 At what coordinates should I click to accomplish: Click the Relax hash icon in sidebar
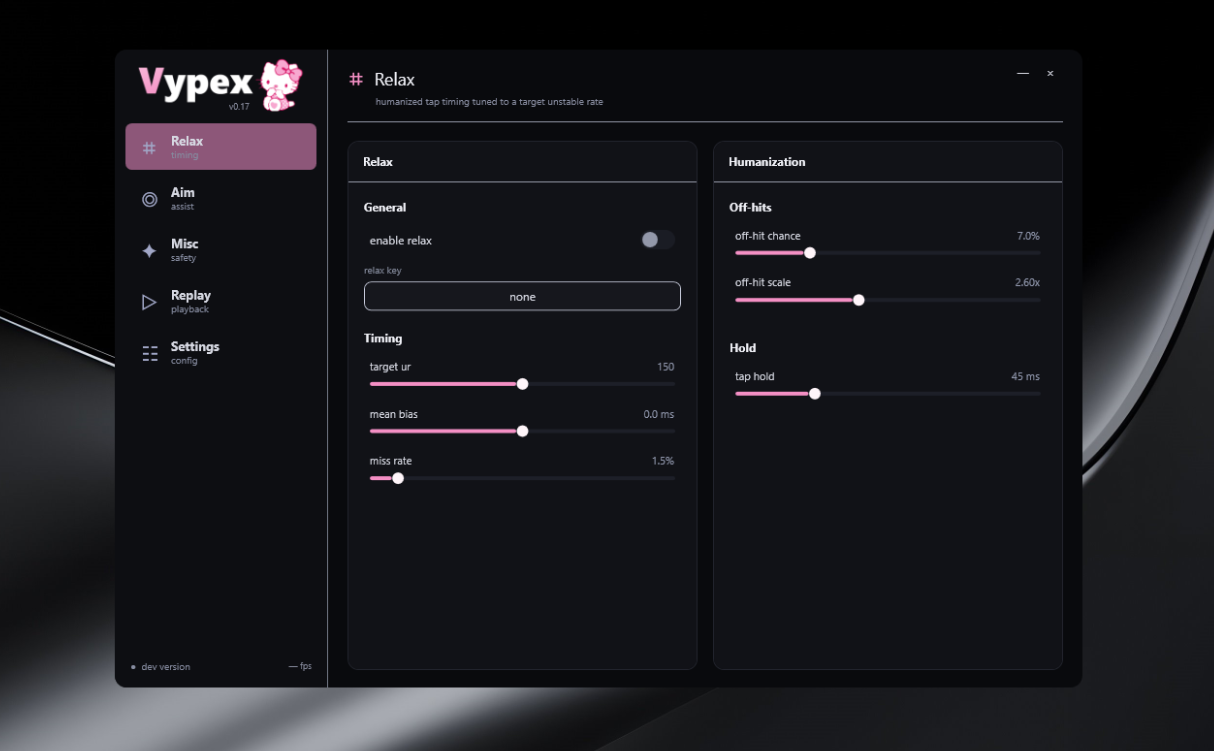tap(149, 148)
